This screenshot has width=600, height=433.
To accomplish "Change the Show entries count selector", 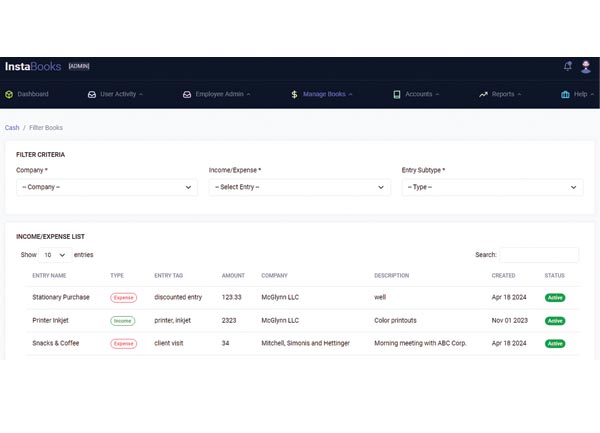I will click(54, 255).
